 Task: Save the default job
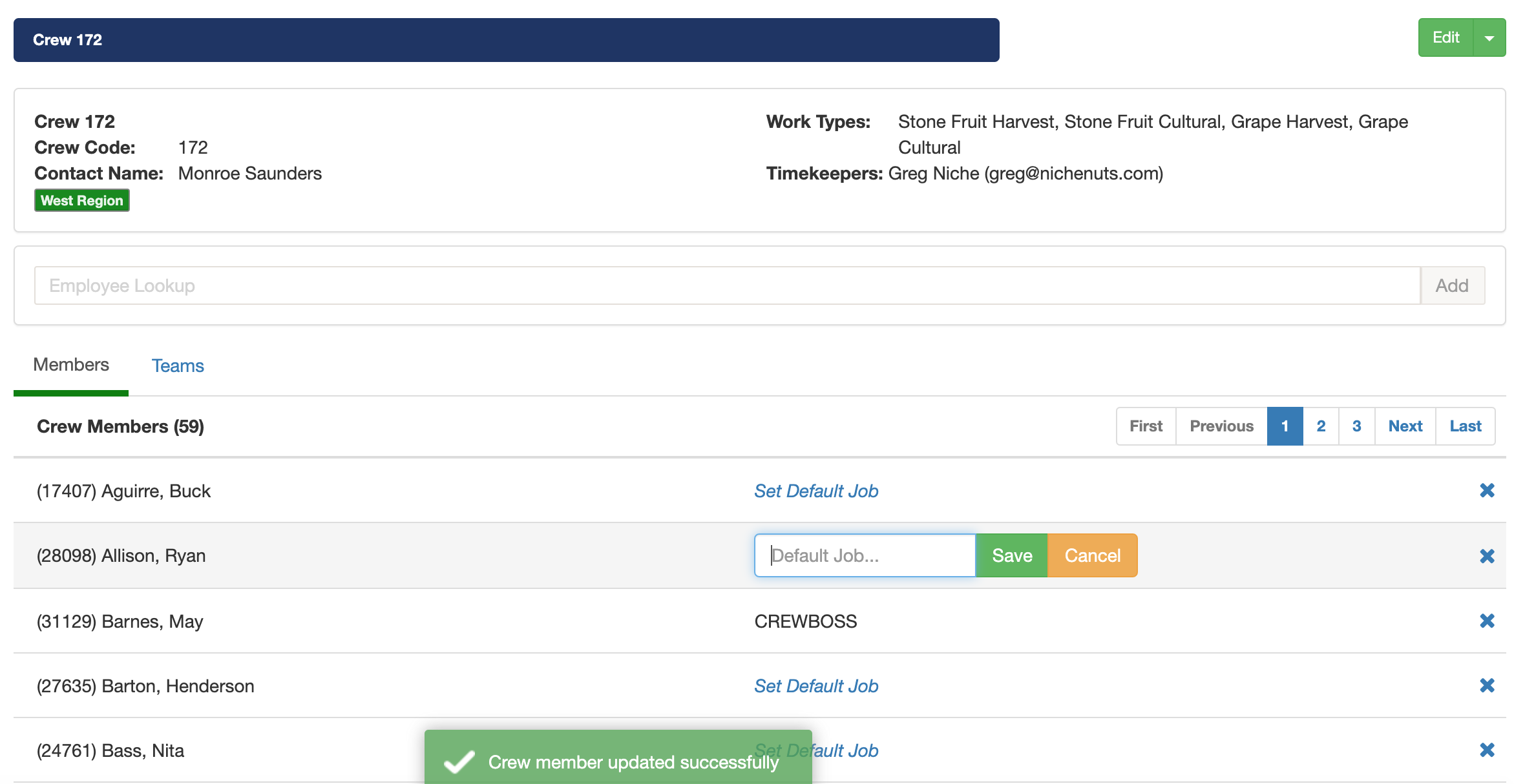point(1011,555)
